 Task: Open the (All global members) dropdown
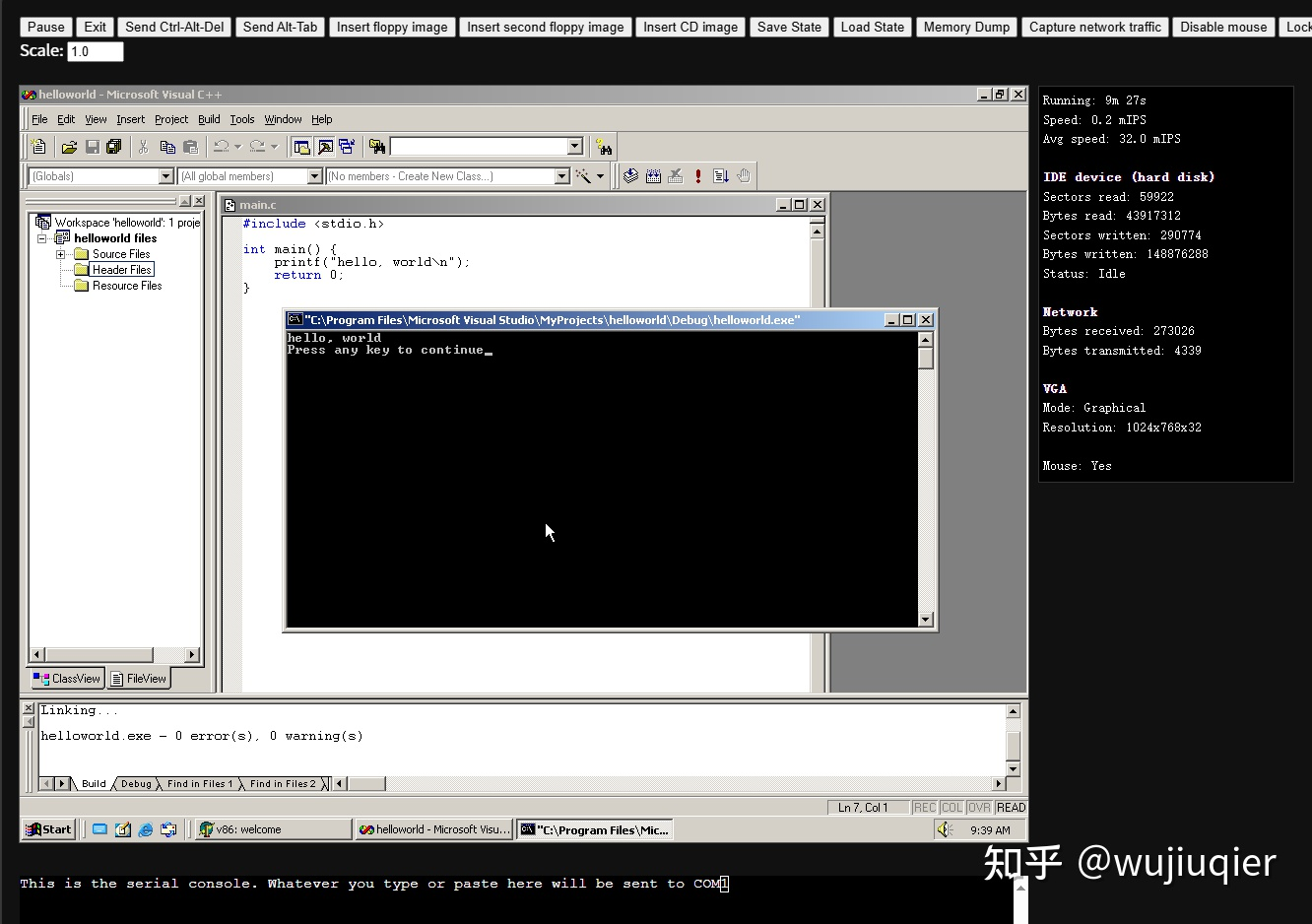click(315, 176)
